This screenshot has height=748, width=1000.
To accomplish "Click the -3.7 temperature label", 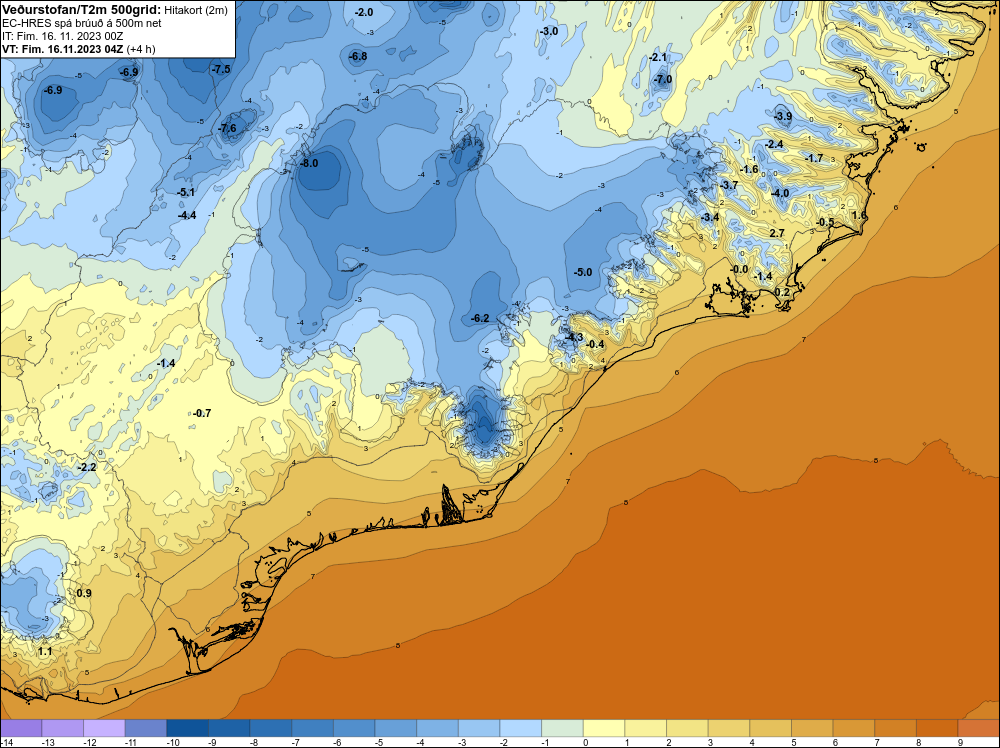I will (728, 185).
